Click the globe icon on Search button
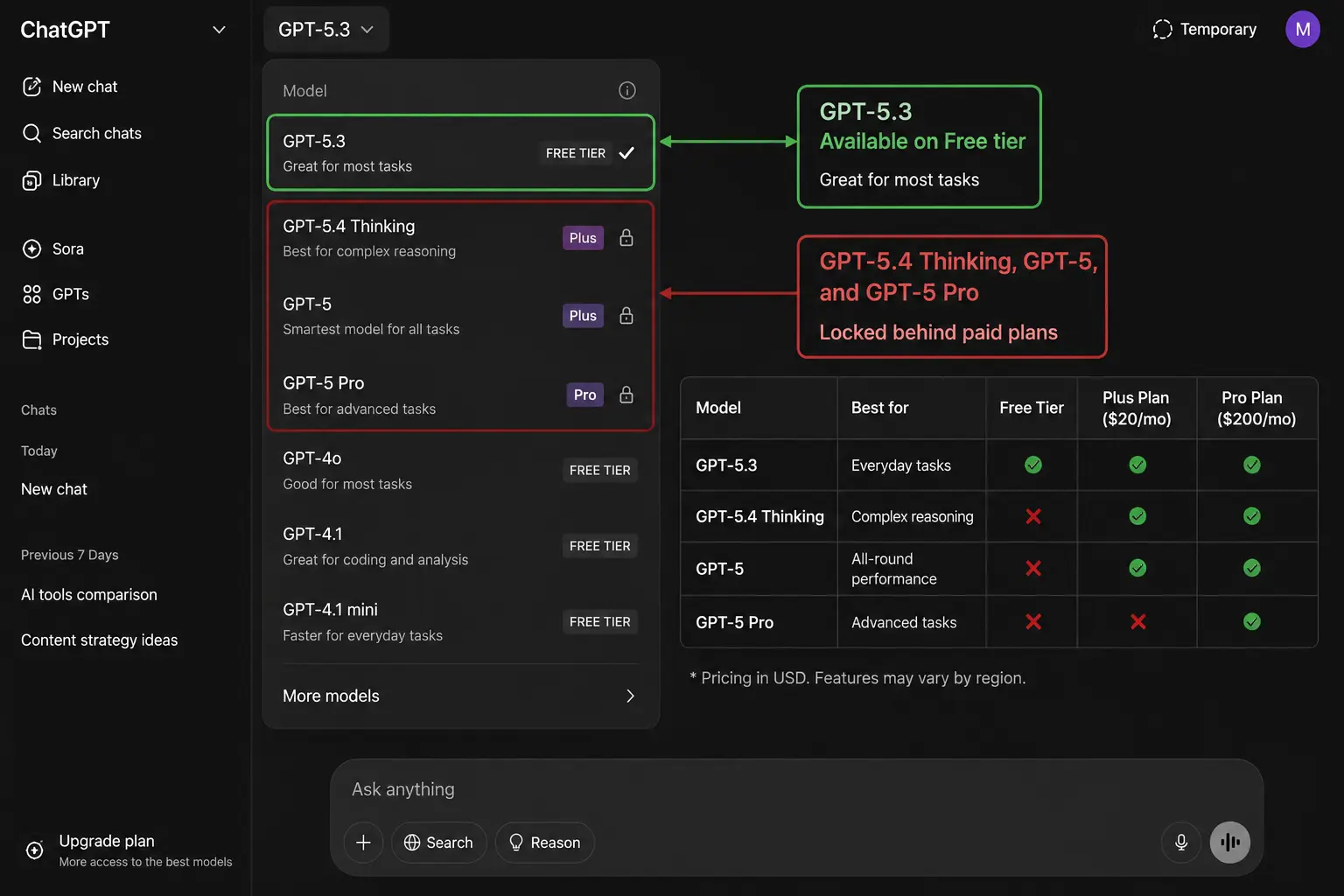 pyautogui.click(x=412, y=843)
